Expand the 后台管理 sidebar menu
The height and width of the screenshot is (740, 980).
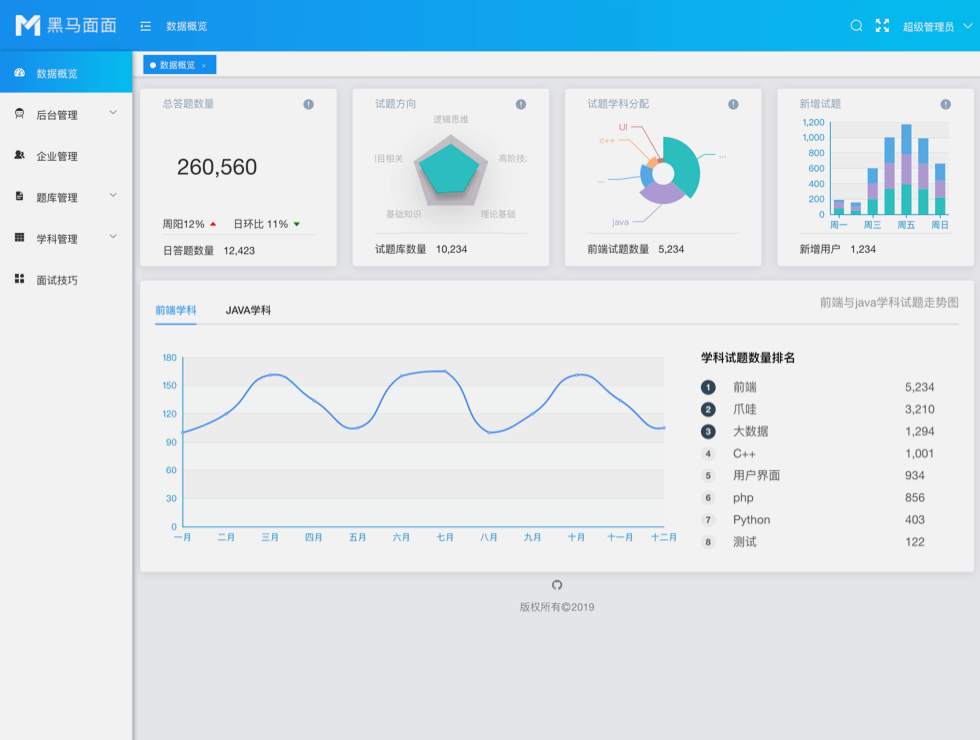66,115
